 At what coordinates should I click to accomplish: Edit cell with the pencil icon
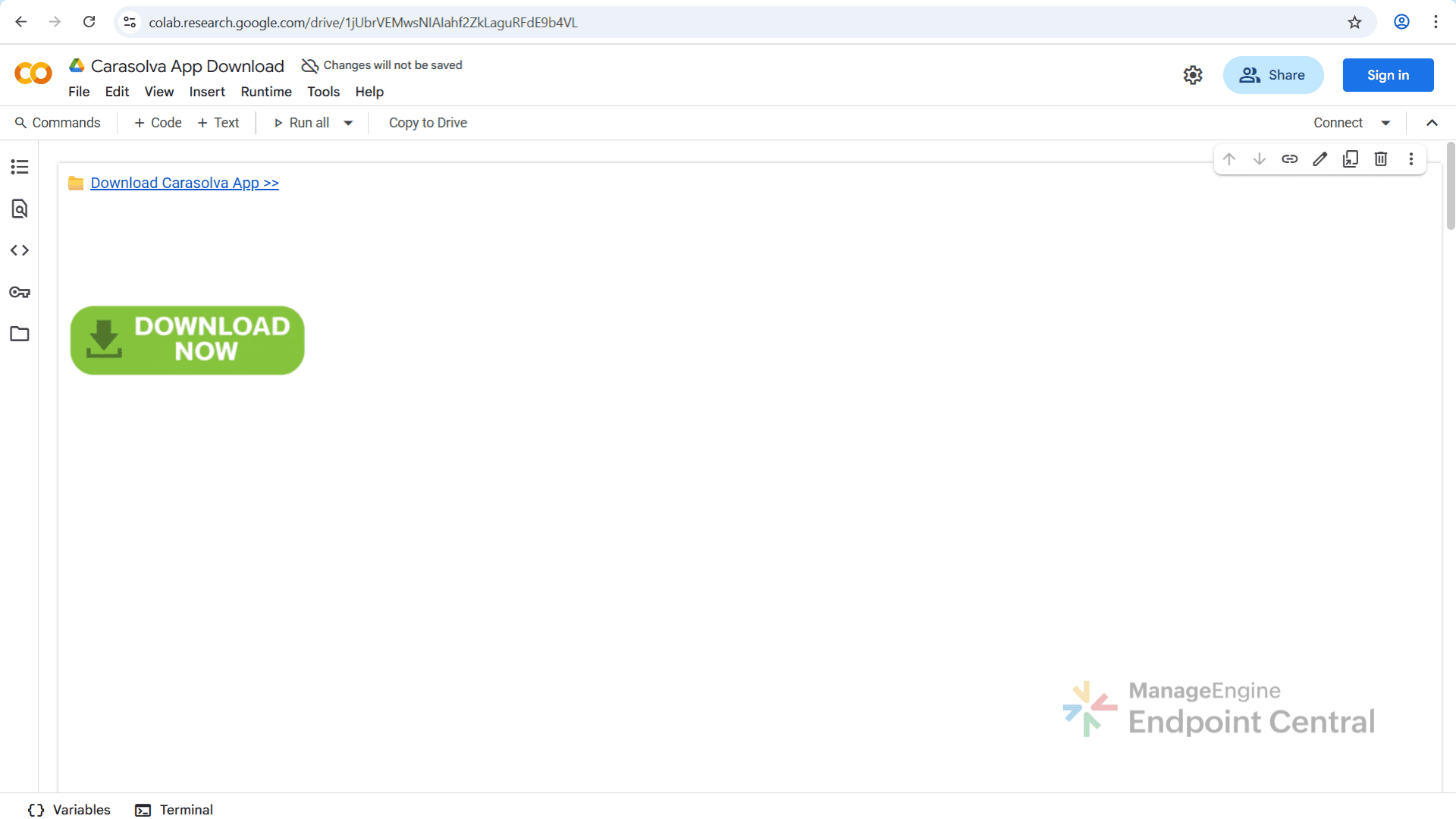(x=1320, y=159)
